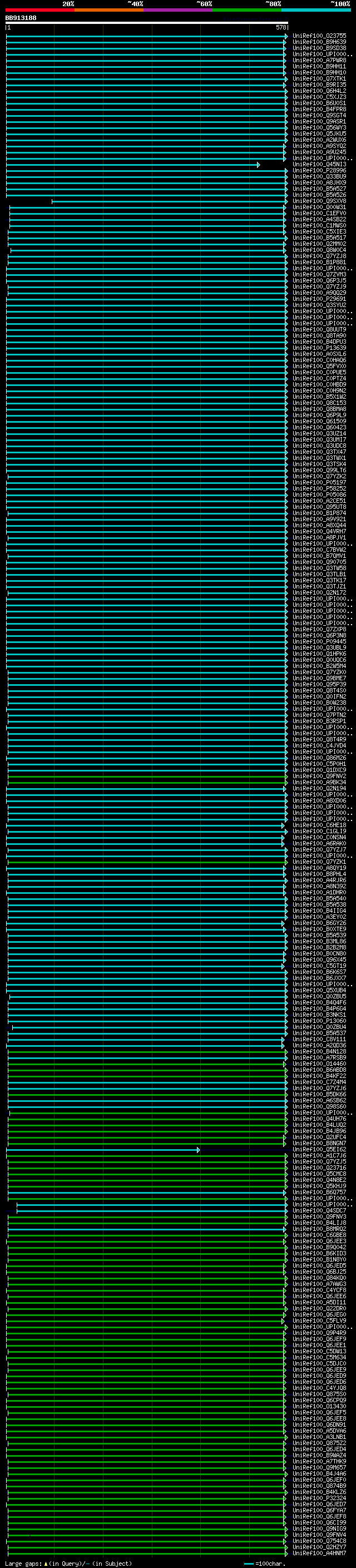
Task: Click the purple ~60% legend segment
Action: (179, 10)
